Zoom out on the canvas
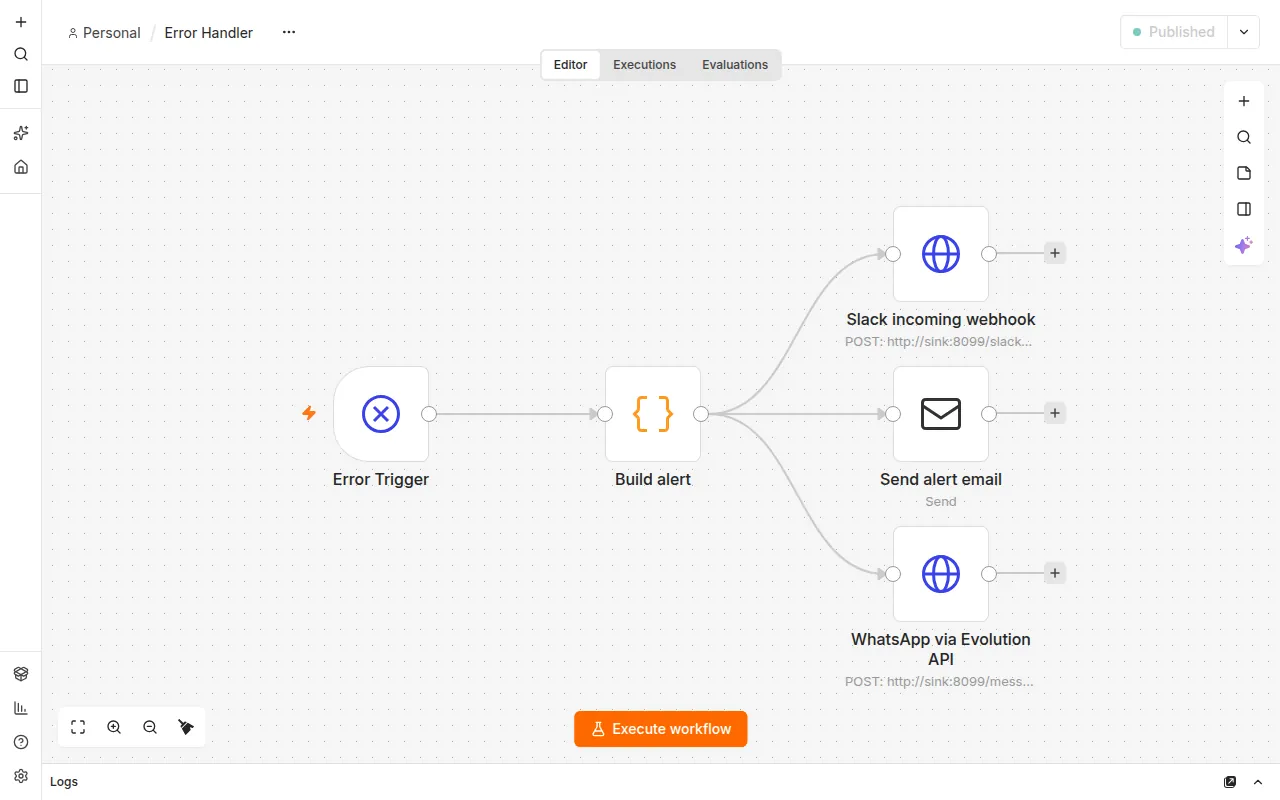The height and width of the screenshot is (800, 1280). coord(150,727)
